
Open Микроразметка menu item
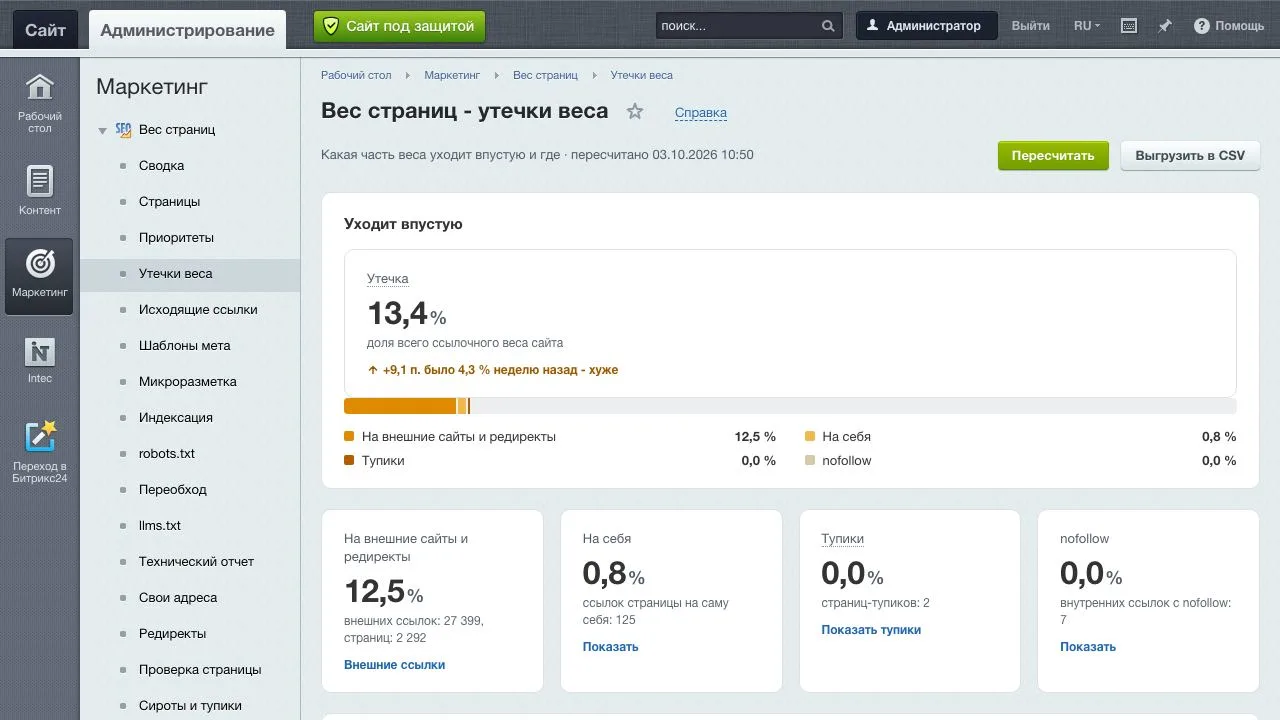[x=190, y=382]
